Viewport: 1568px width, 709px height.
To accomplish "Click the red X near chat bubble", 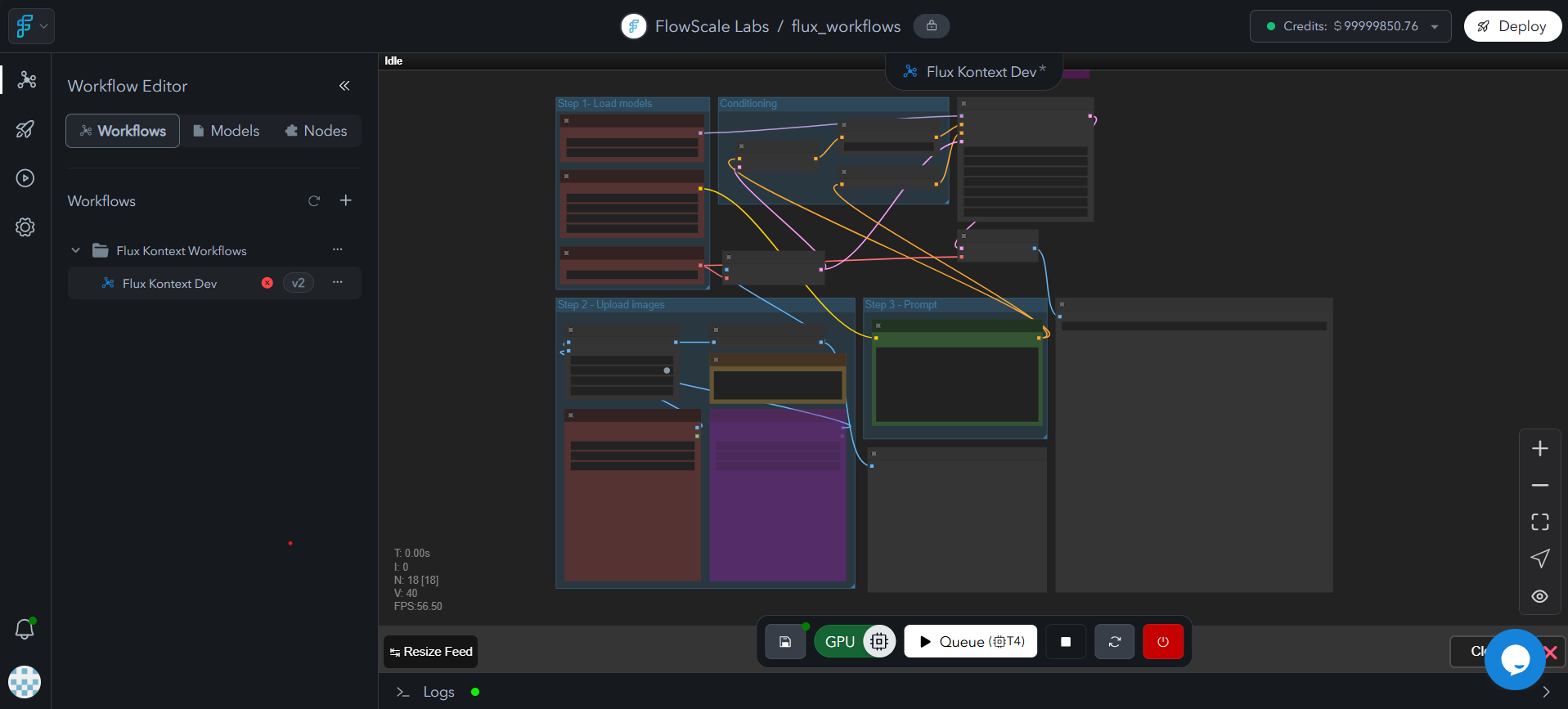I will point(1551,652).
